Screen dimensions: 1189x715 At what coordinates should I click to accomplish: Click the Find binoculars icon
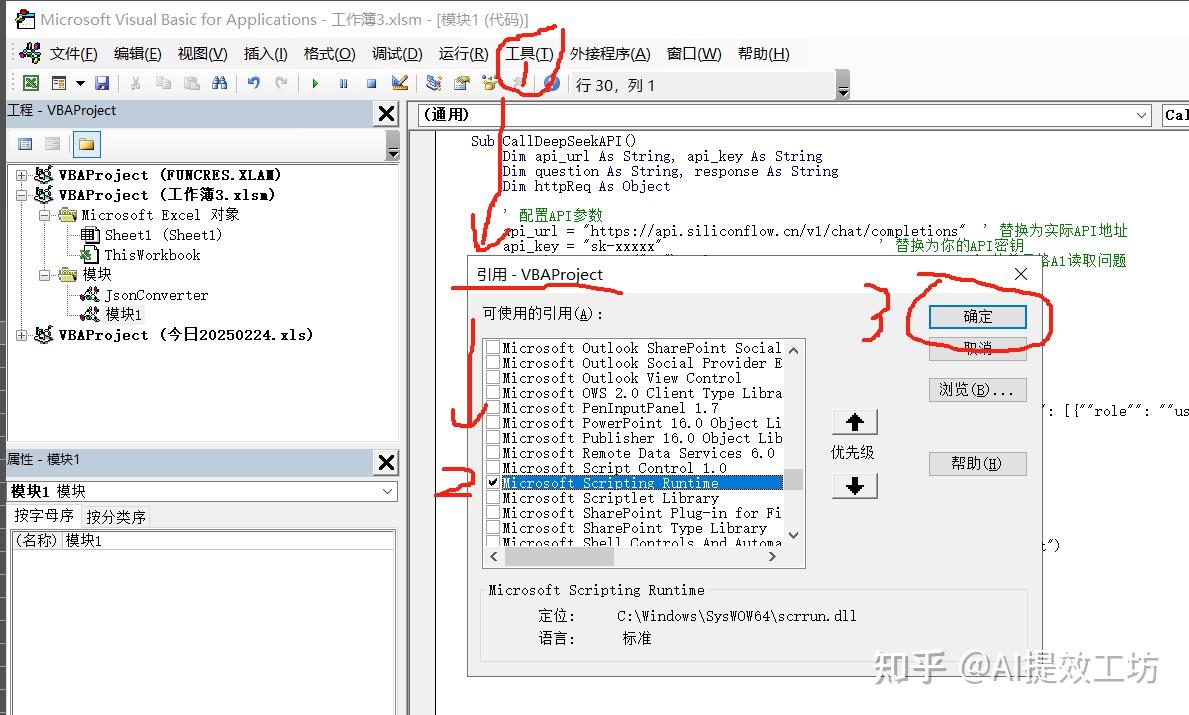[x=220, y=83]
